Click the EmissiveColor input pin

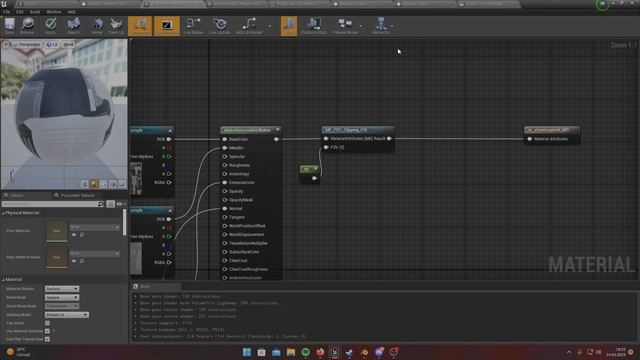click(225, 182)
